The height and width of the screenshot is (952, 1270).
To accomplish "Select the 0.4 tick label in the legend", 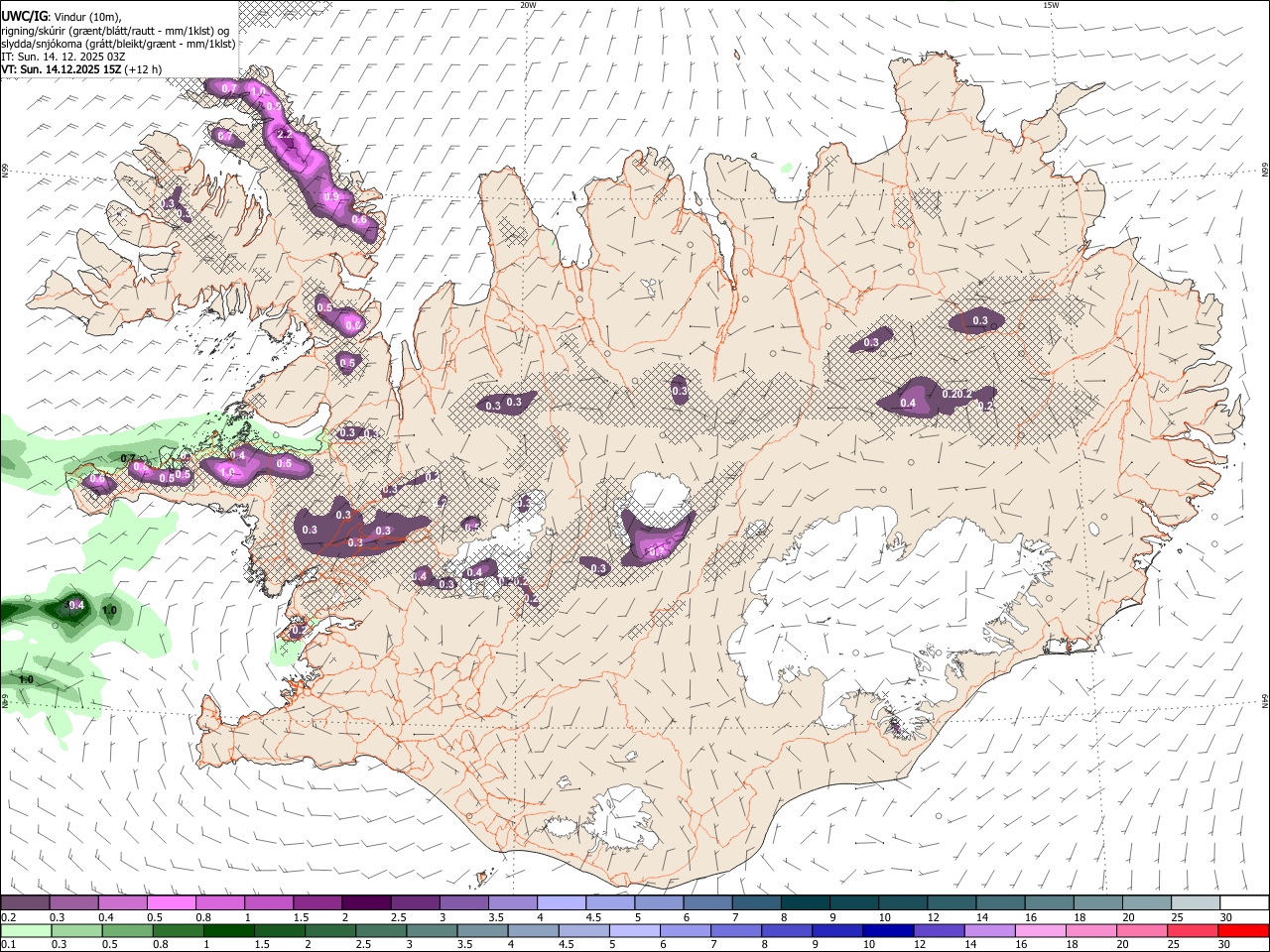I will [x=106, y=917].
